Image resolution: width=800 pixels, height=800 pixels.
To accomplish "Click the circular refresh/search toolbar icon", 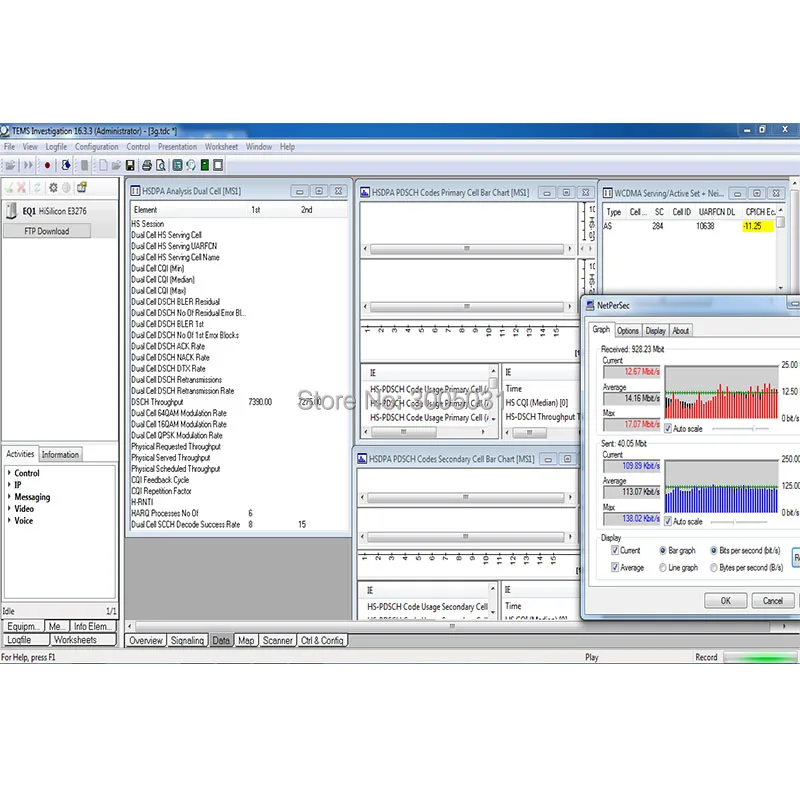I will [x=191, y=165].
